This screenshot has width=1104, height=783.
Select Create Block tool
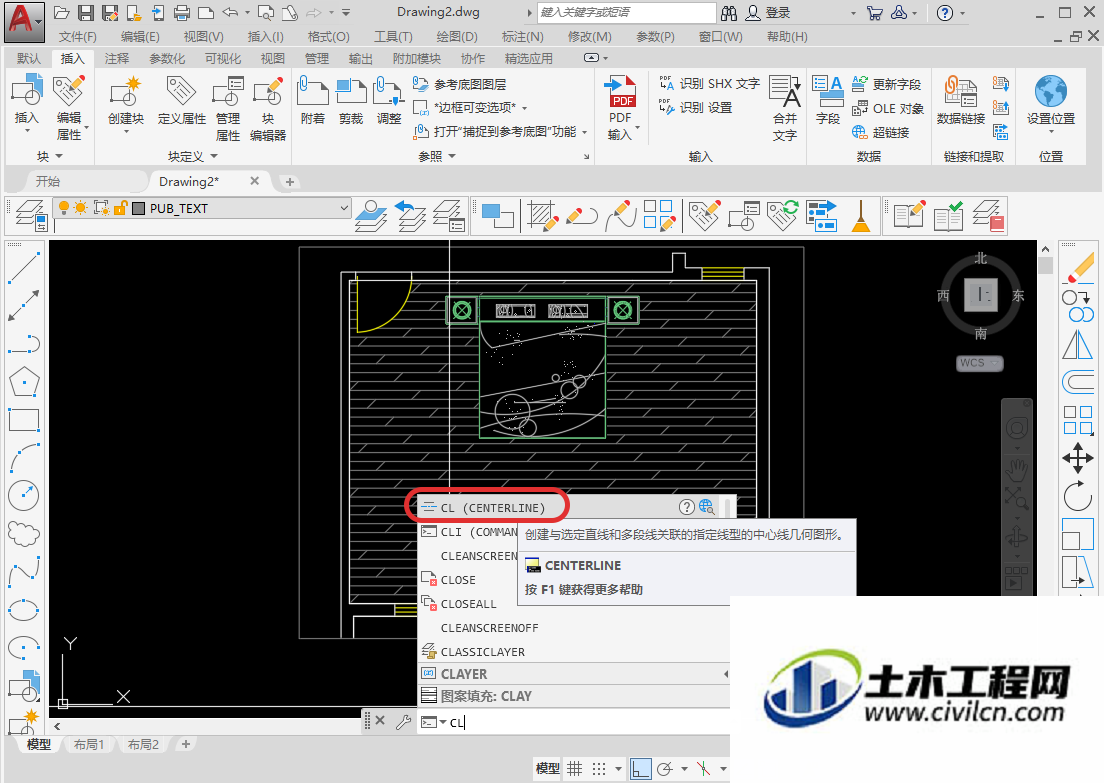pos(126,92)
